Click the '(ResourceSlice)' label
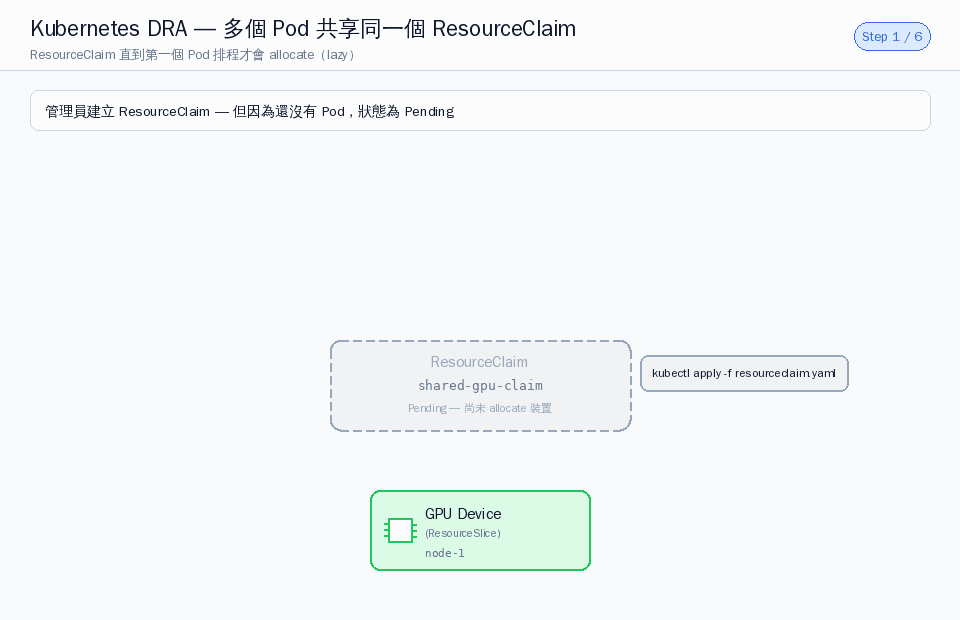The image size is (960, 620). tap(463, 534)
